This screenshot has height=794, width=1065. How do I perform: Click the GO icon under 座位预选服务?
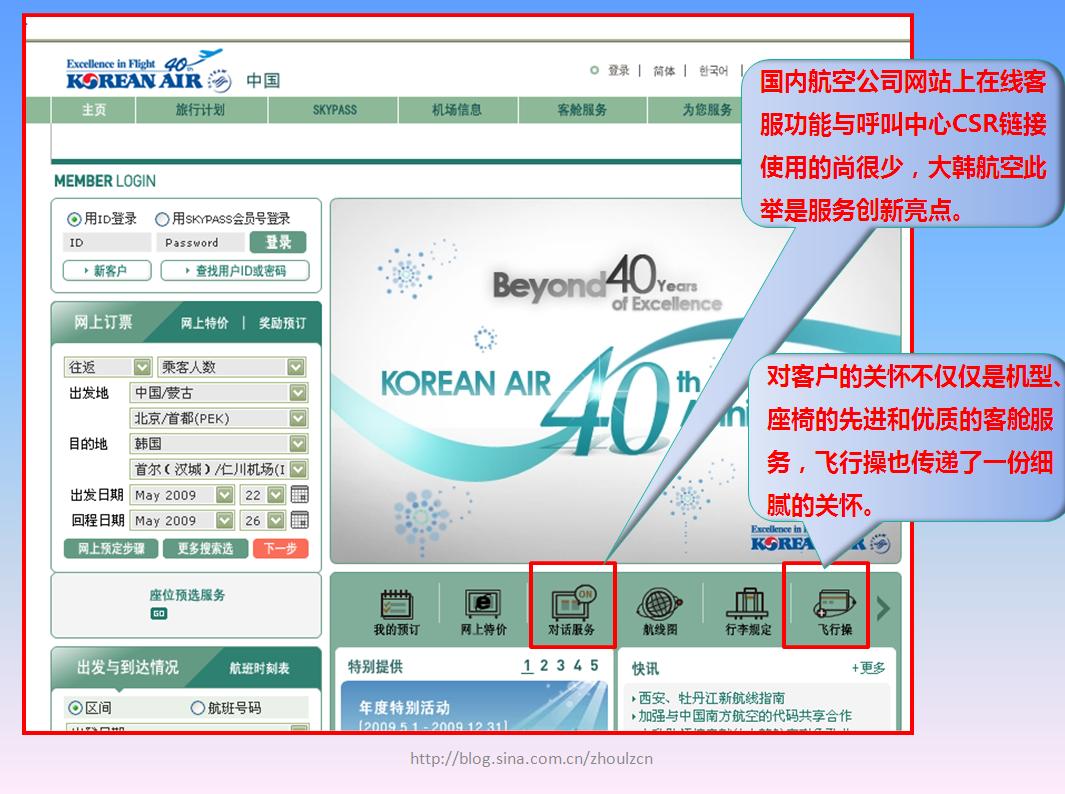(x=158, y=613)
